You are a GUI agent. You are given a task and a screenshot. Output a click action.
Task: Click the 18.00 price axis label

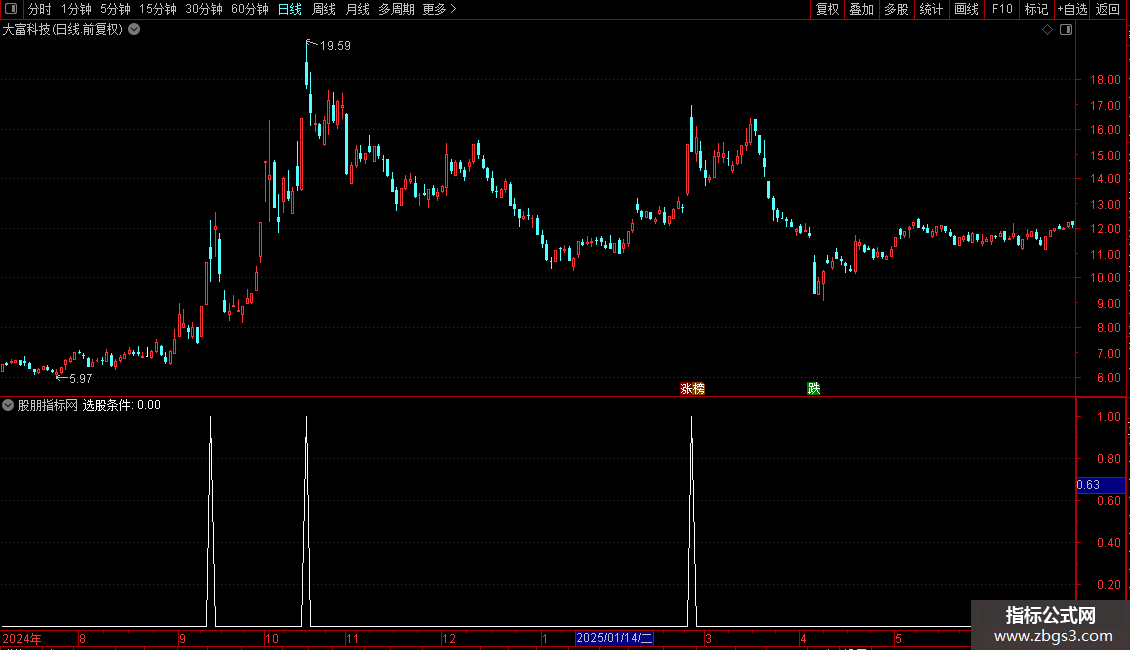[1105, 80]
